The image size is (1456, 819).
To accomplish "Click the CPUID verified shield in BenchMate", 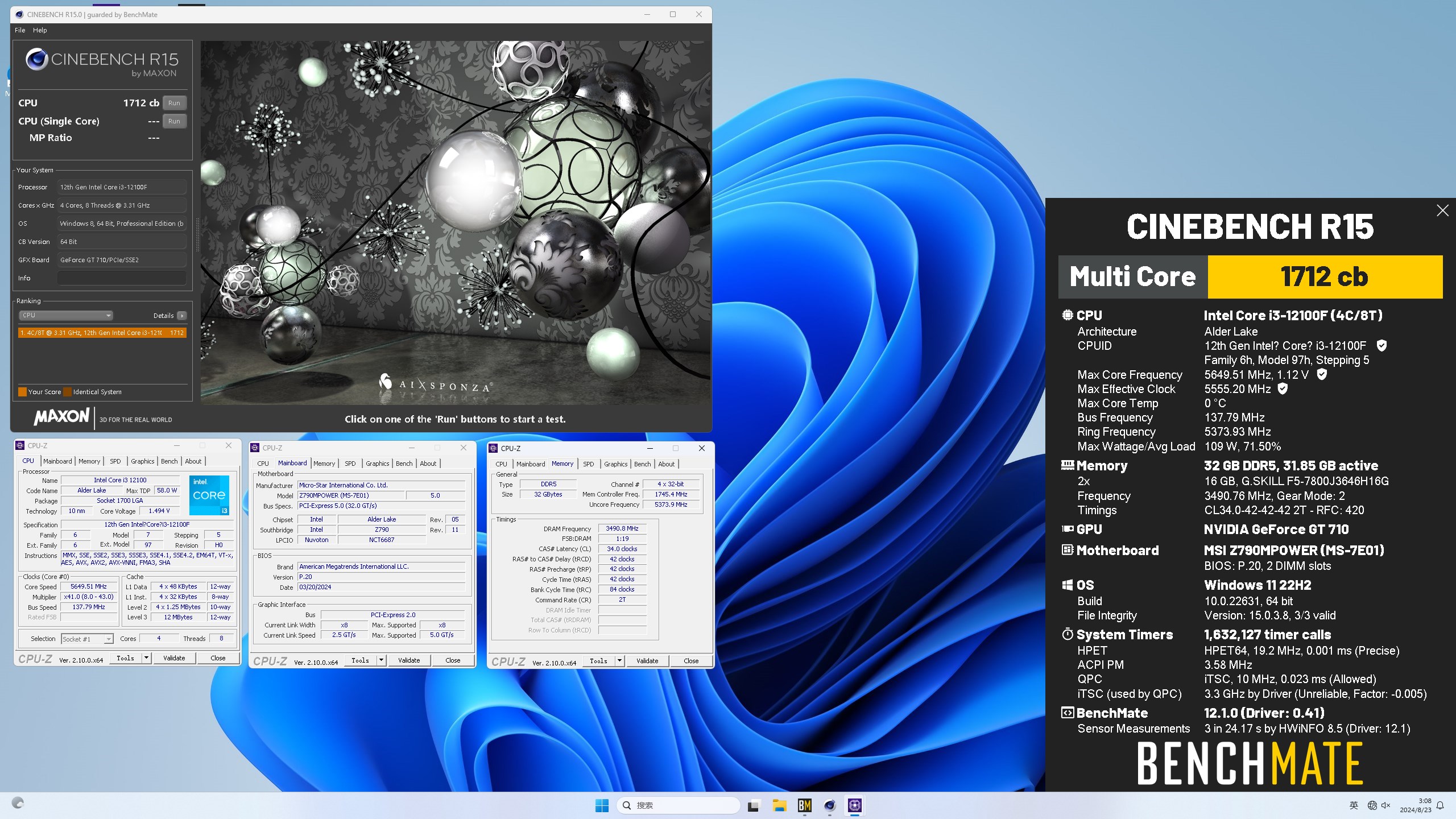I will 1381,345.
